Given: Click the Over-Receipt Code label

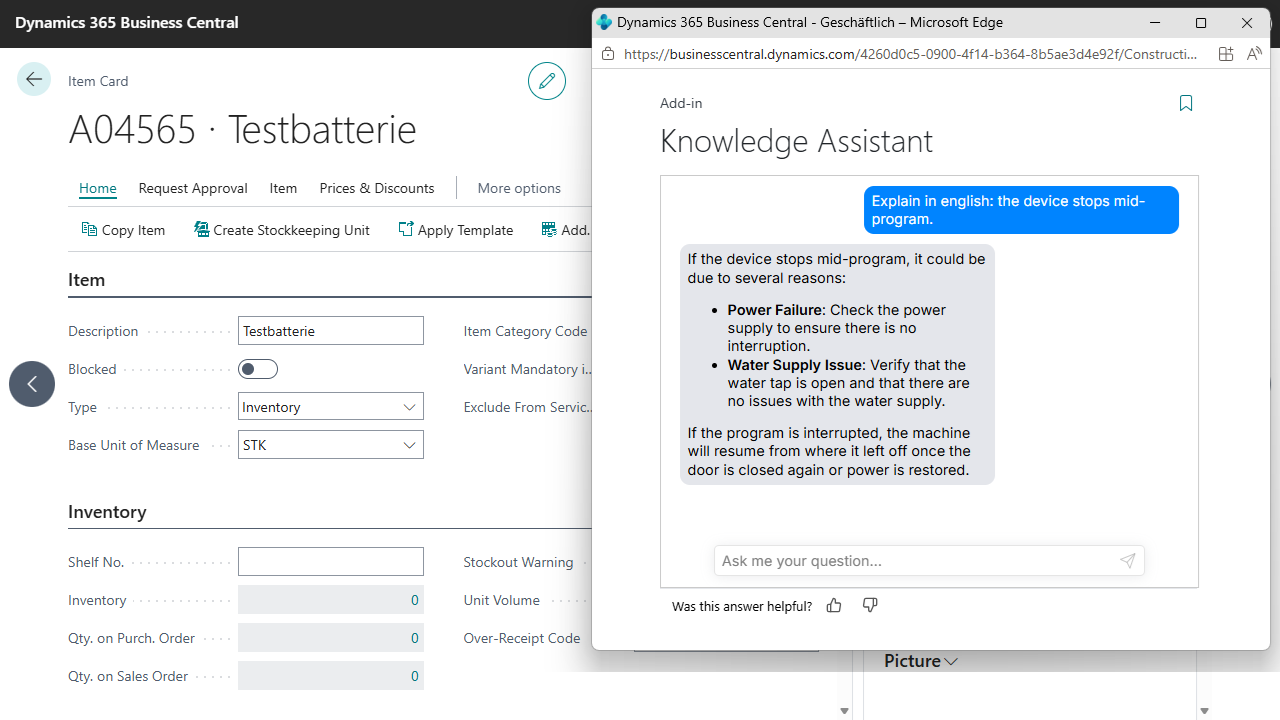Looking at the screenshot, I should [x=521, y=638].
